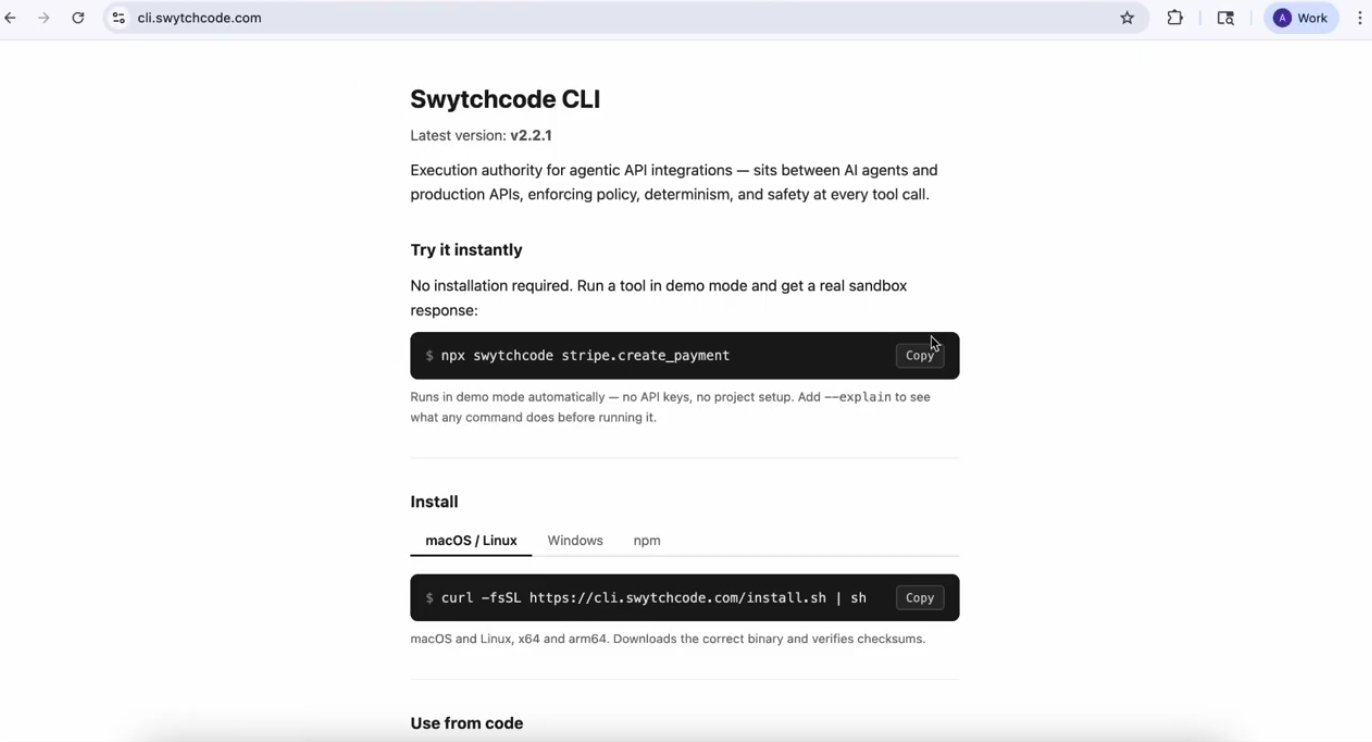
Task: Click the curl install.sh command text
Action: pyautogui.click(x=653, y=598)
